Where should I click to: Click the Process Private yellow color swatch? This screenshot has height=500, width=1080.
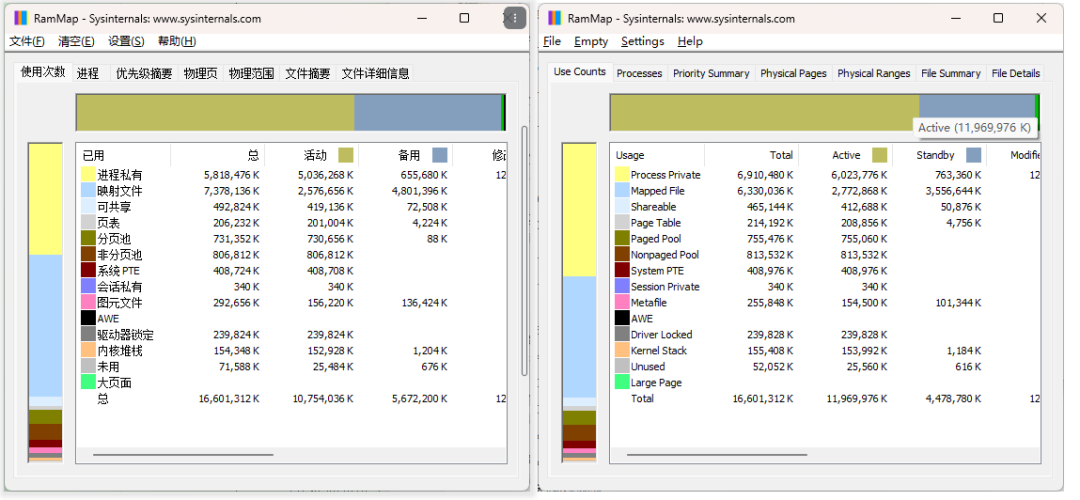(x=622, y=175)
